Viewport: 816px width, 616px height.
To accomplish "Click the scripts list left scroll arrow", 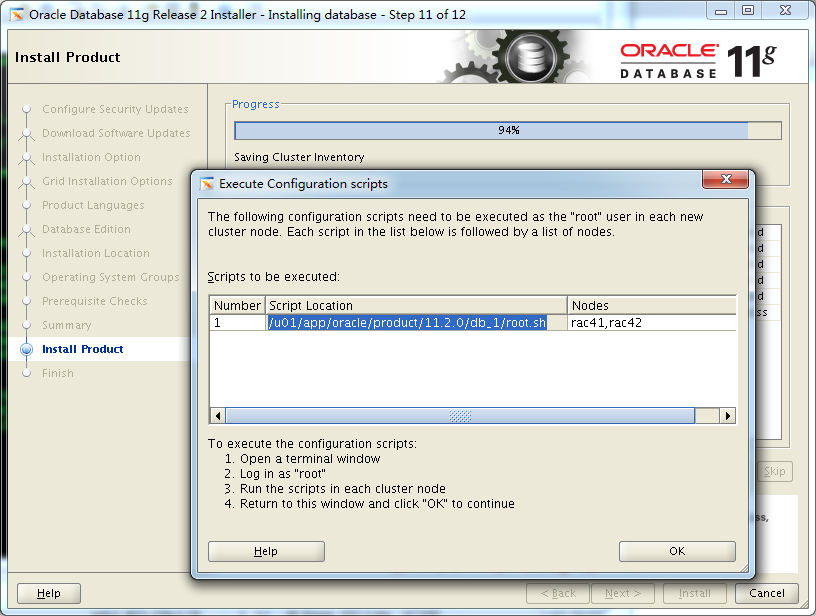I will (218, 416).
